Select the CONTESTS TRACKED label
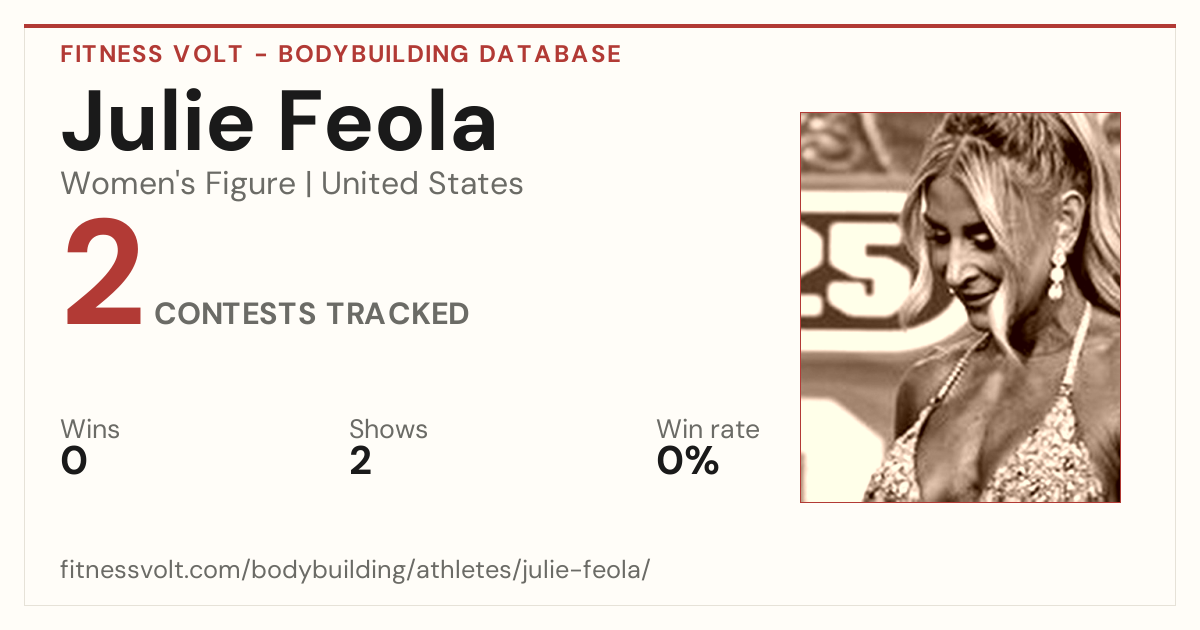 (312, 314)
